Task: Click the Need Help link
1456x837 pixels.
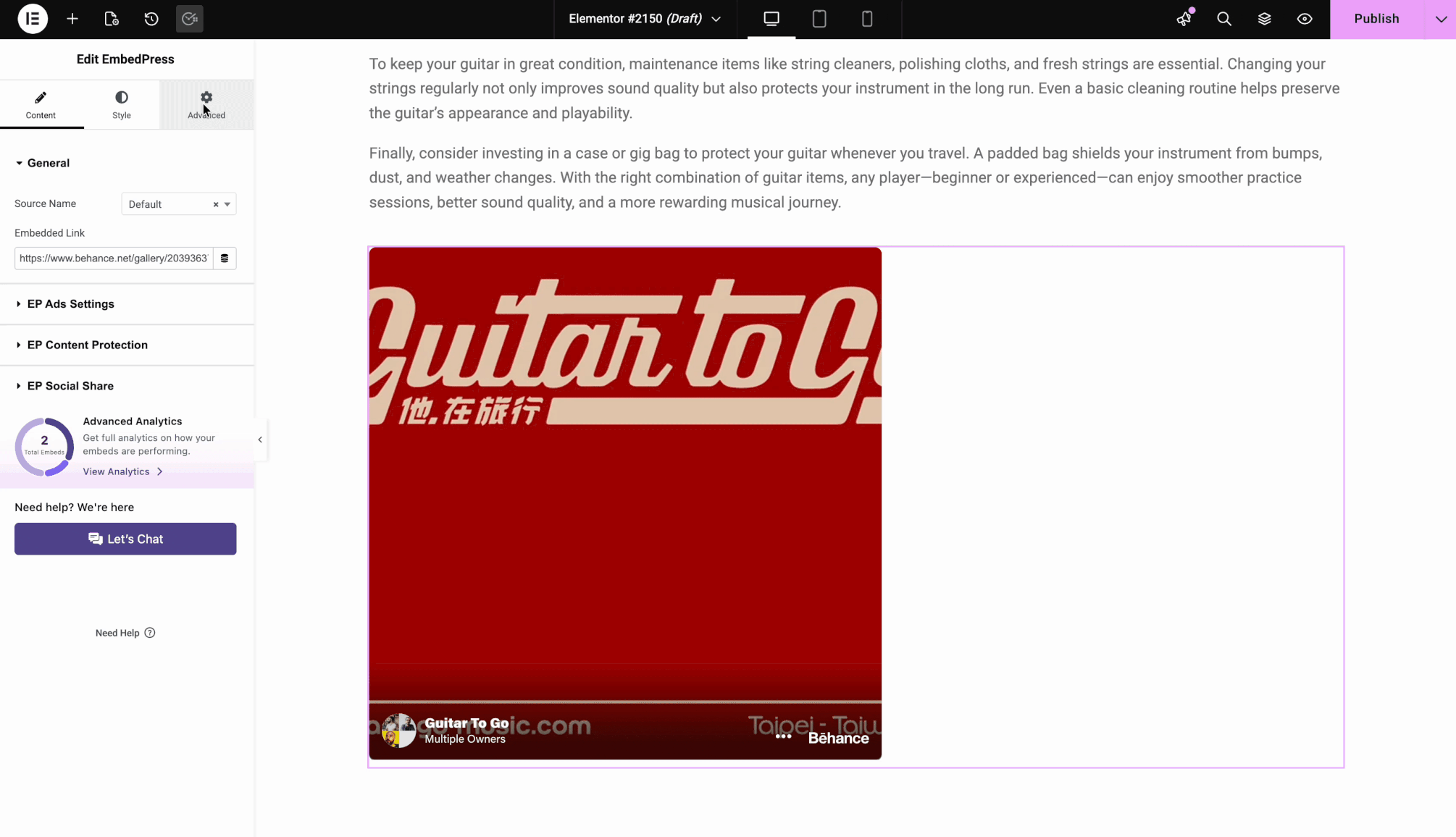Action: coord(125,633)
